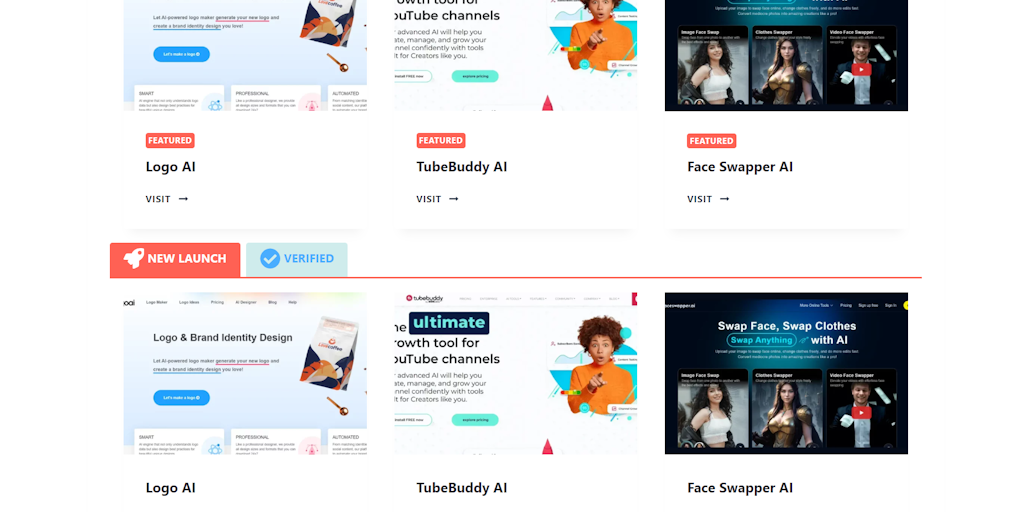Screen dimensions: 1024x512
Task: Click the rocket icon in New Launch tab
Action: tap(134, 259)
